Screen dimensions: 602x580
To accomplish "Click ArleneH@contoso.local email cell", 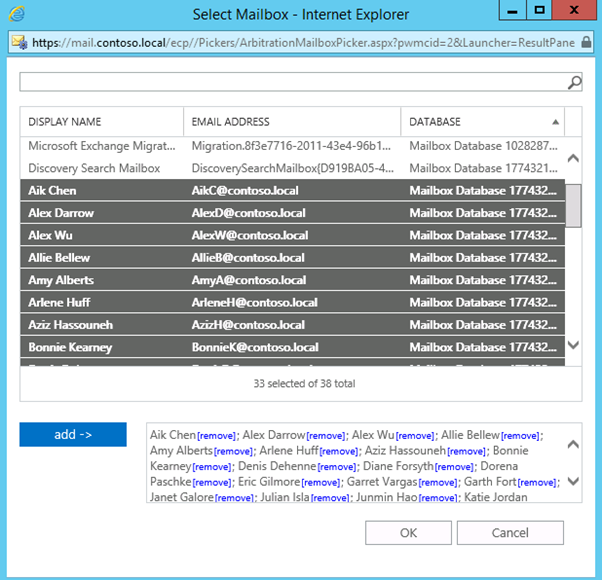I will 255,302.
